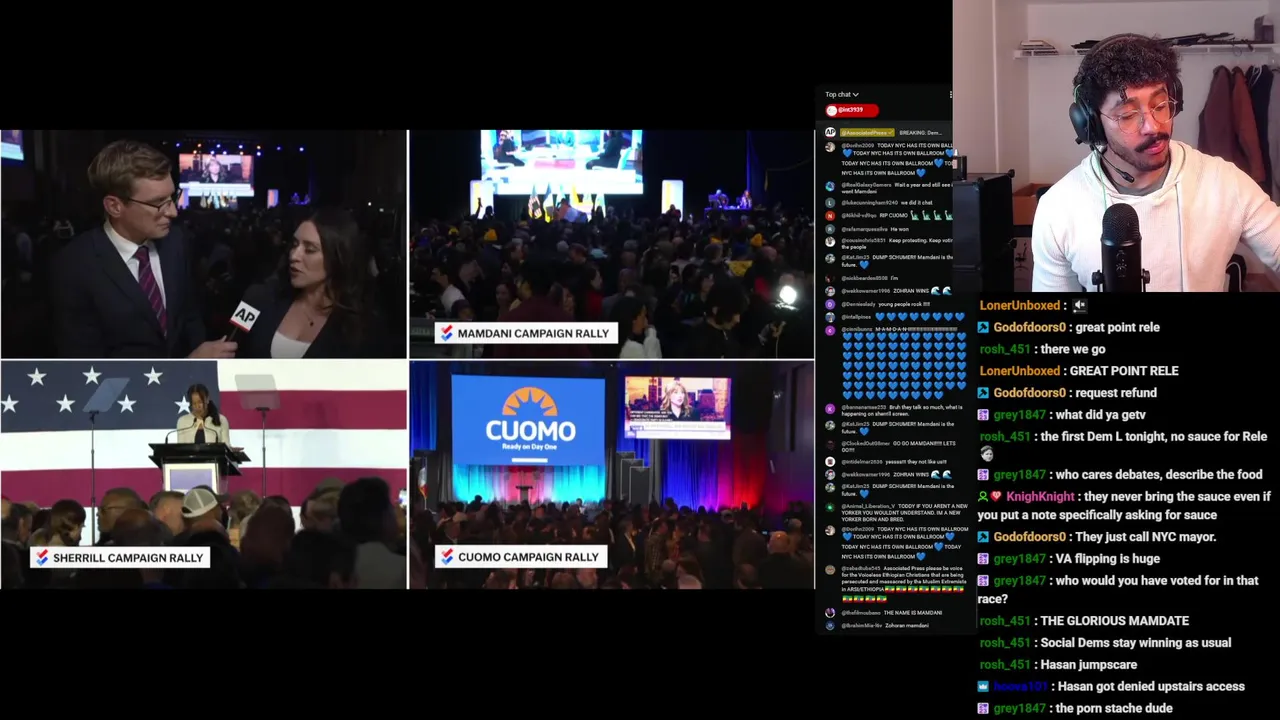Viewport: 1280px width, 720px height.
Task: Click the L avatar of @lukecunningham9240
Action: pos(830,202)
